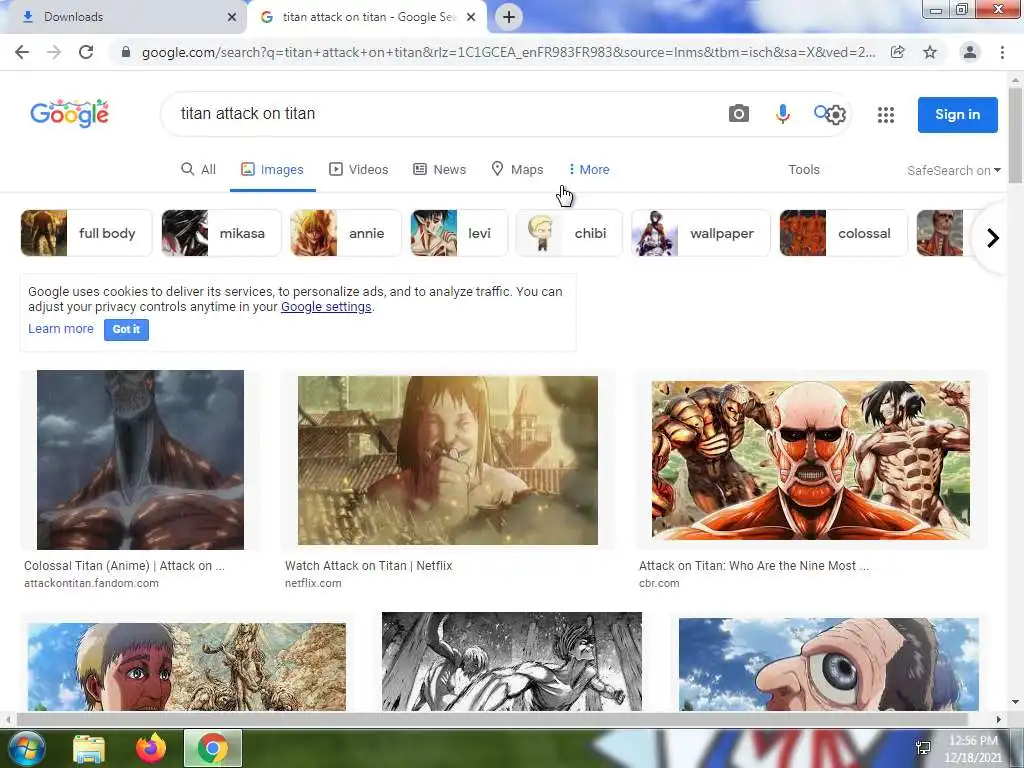Click the Watch Attack on Titan | Netflix caption
This screenshot has width=1024, height=768.
click(x=368, y=566)
